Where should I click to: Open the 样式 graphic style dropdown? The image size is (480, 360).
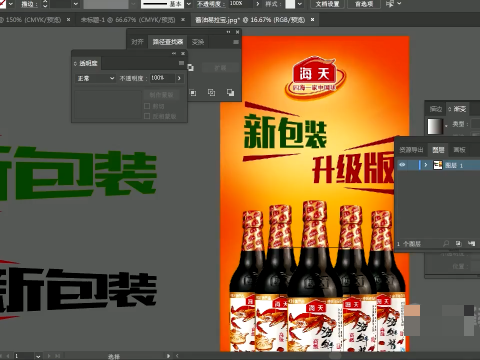(300, 4)
